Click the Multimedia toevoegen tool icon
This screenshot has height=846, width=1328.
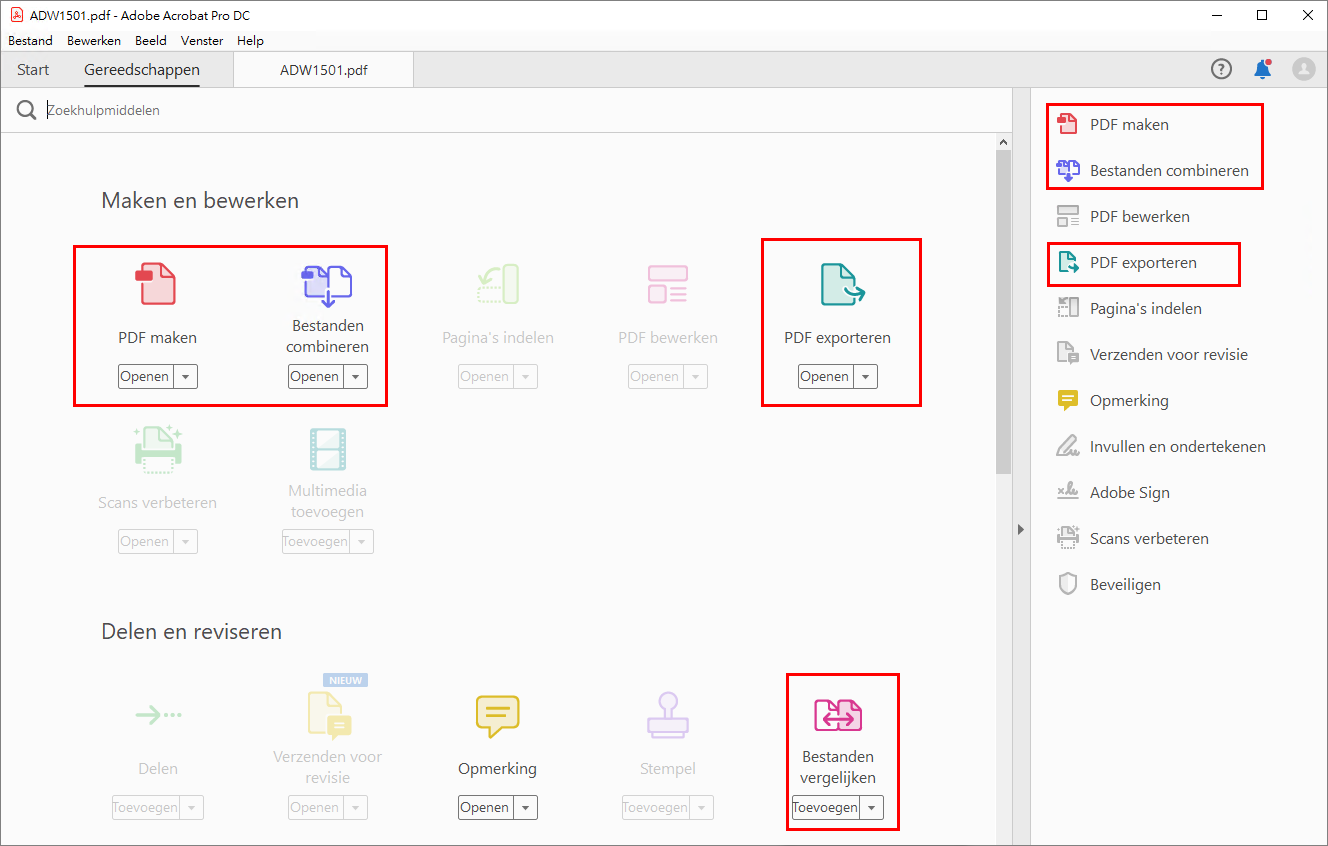(328, 449)
